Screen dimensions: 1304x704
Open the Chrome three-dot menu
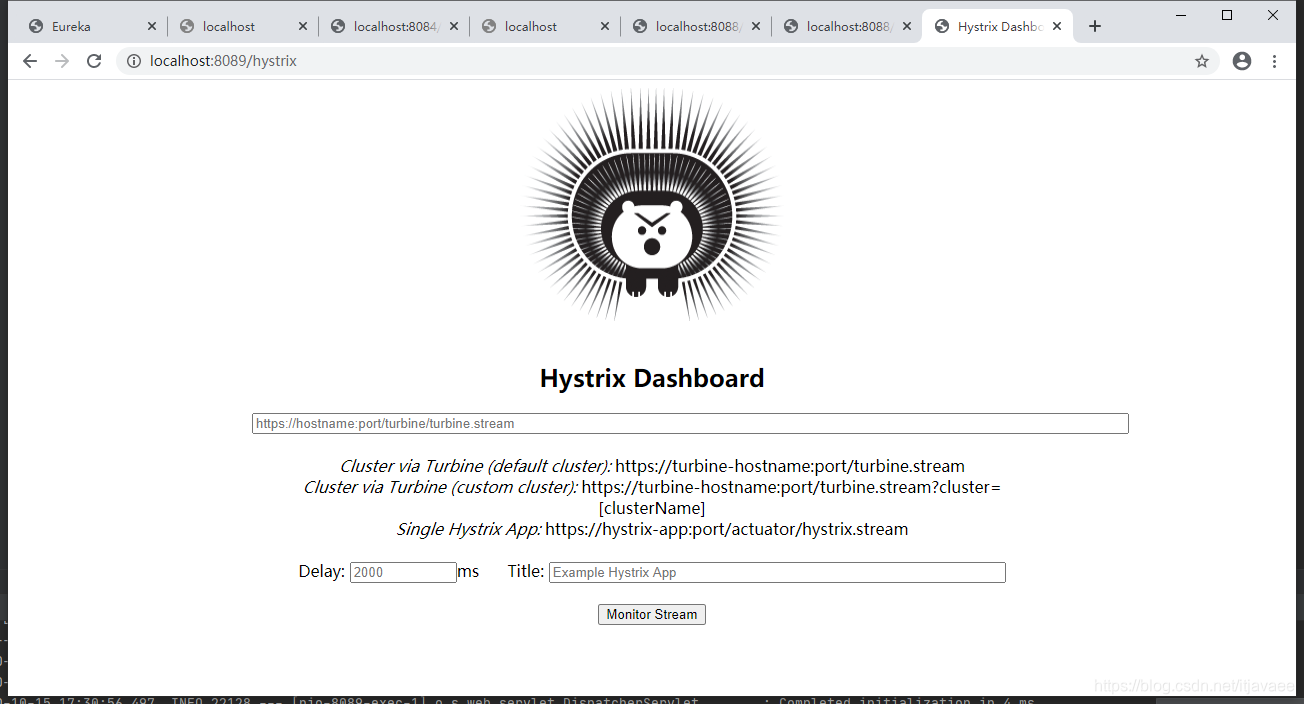(1274, 61)
